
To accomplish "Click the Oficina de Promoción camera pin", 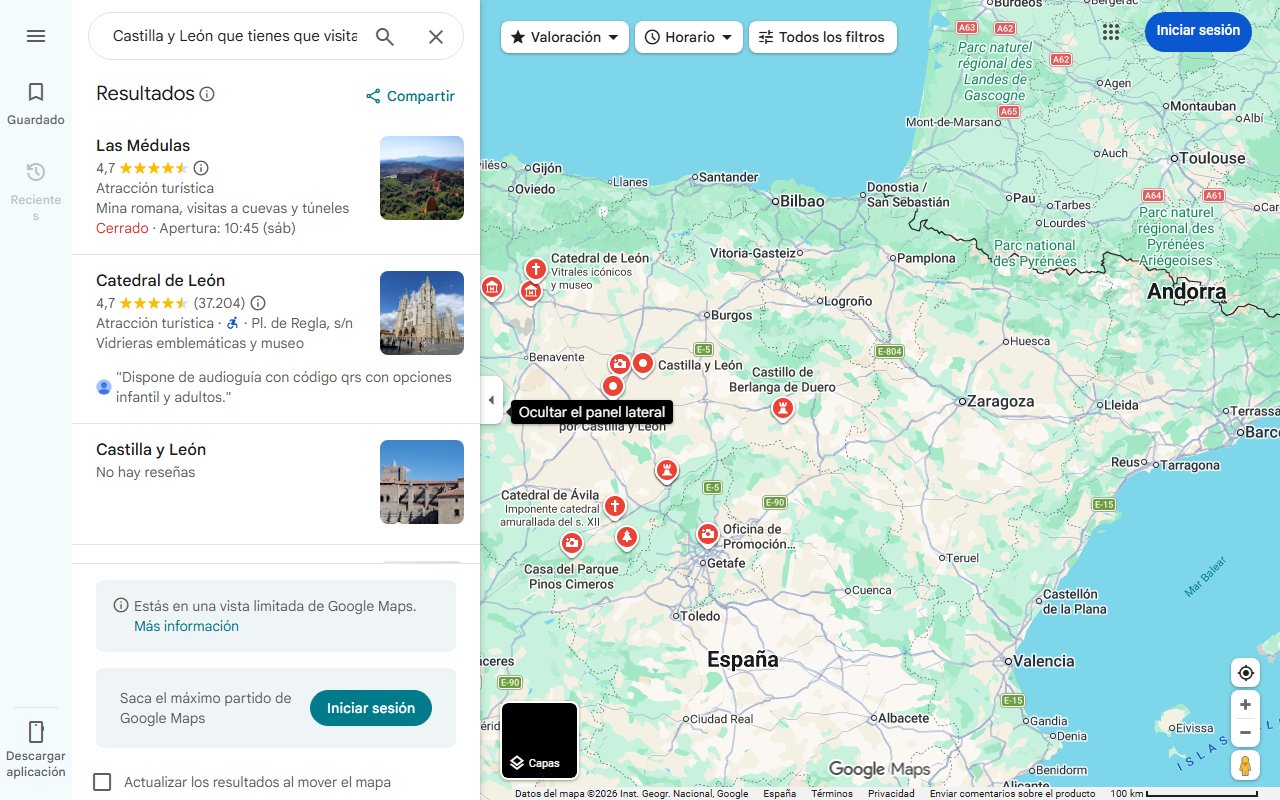I will tap(708, 535).
